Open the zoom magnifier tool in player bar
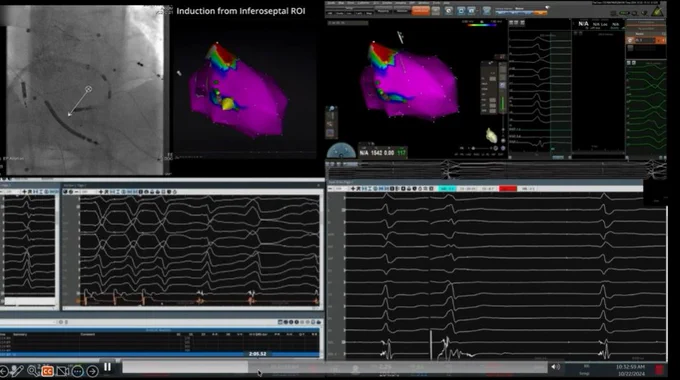The image size is (680, 380). 33,370
